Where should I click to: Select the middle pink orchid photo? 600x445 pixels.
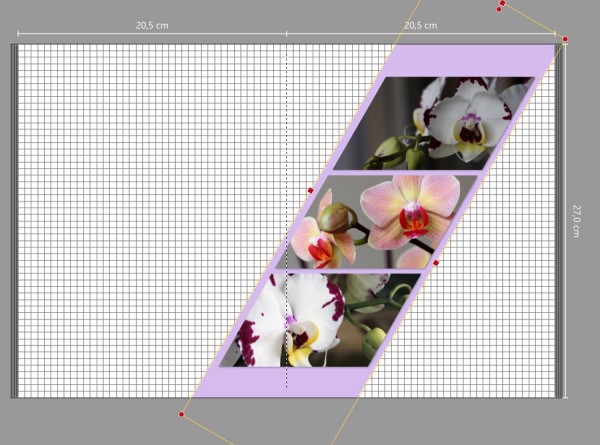[377, 222]
